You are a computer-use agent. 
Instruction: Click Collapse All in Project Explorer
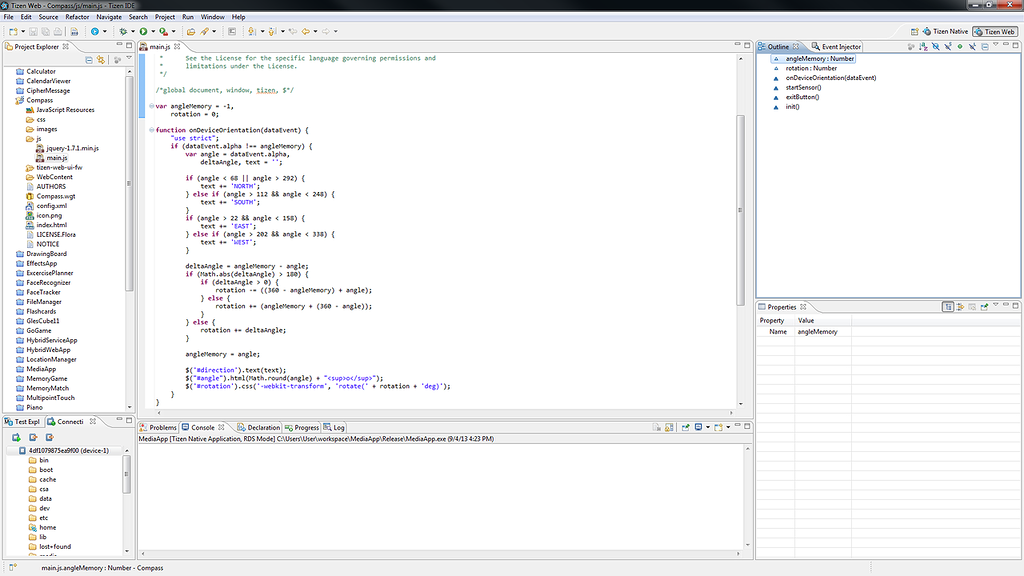point(89,61)
